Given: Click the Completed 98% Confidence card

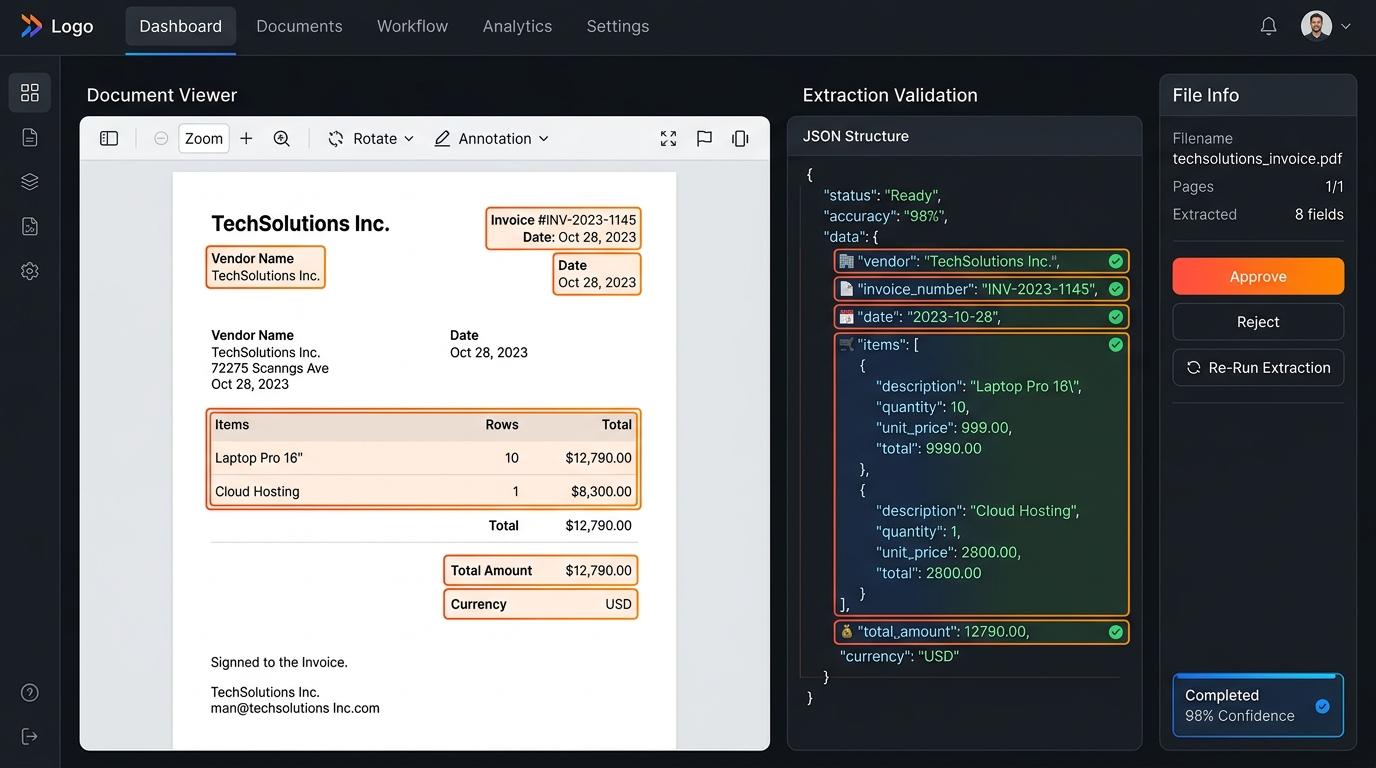Looking at the screenshot, I should (1258, 705).
